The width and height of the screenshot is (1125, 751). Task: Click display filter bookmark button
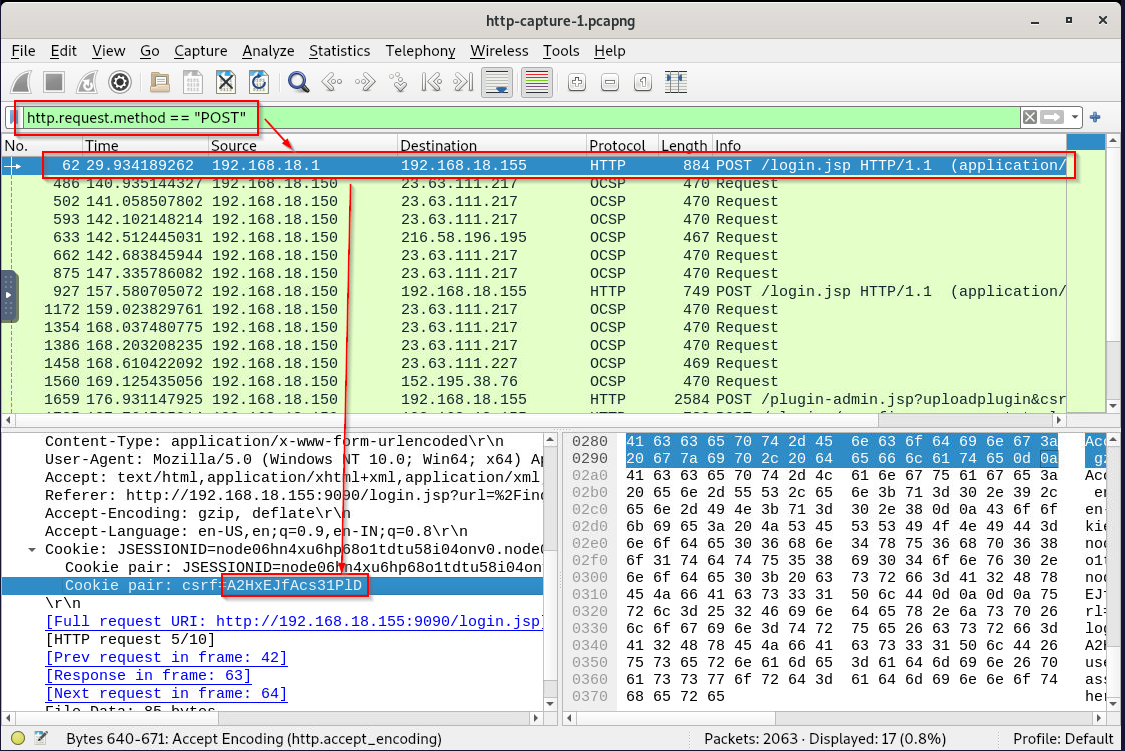coord(13,118)
